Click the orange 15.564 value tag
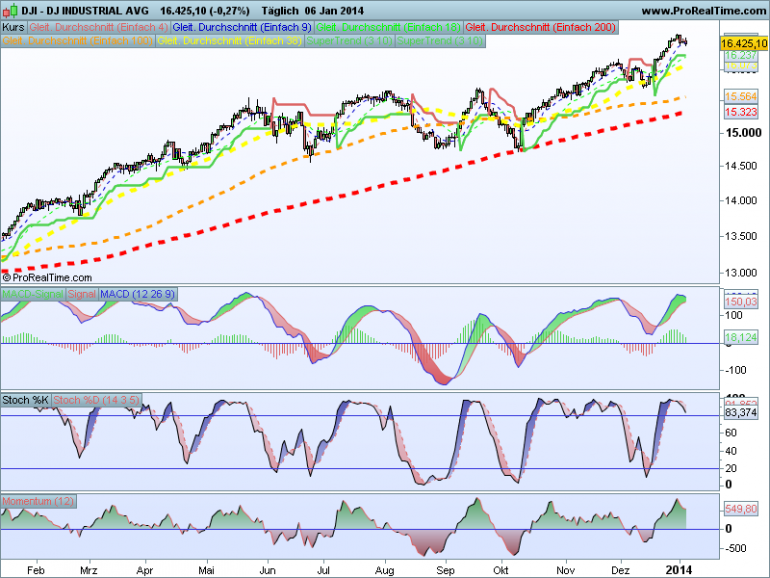The image size is (770, 578). click(741, 96)
